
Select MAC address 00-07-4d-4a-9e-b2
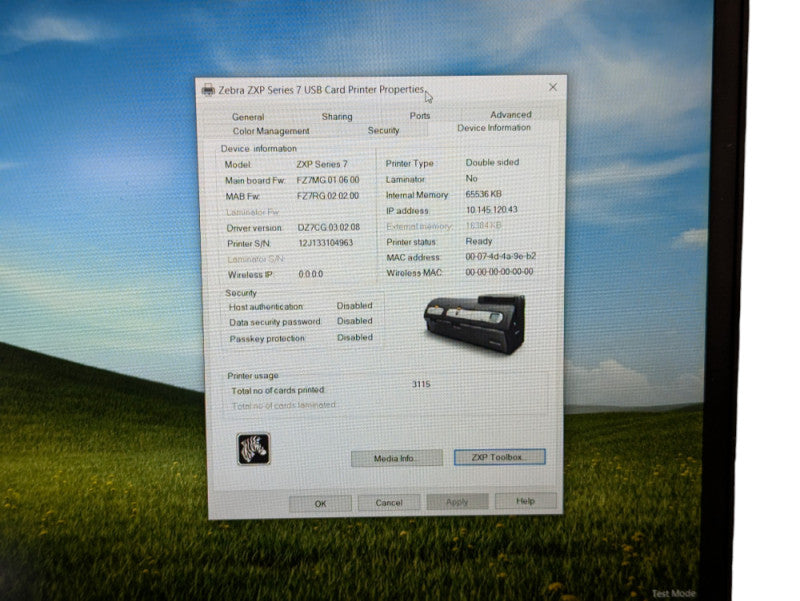click(x=501, y=256)
